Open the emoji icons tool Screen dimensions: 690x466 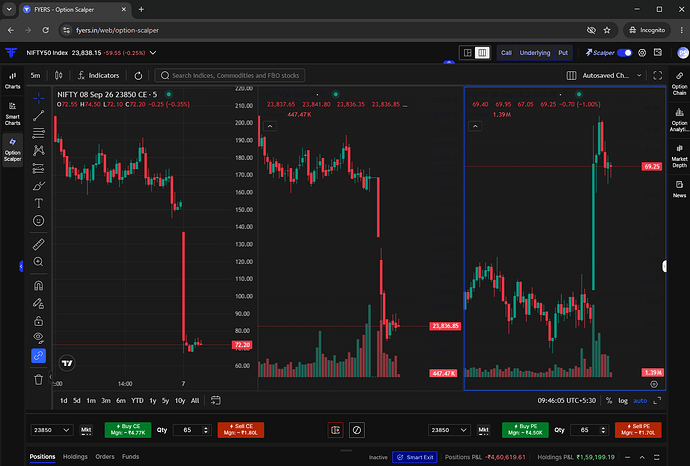pos(38,220)
